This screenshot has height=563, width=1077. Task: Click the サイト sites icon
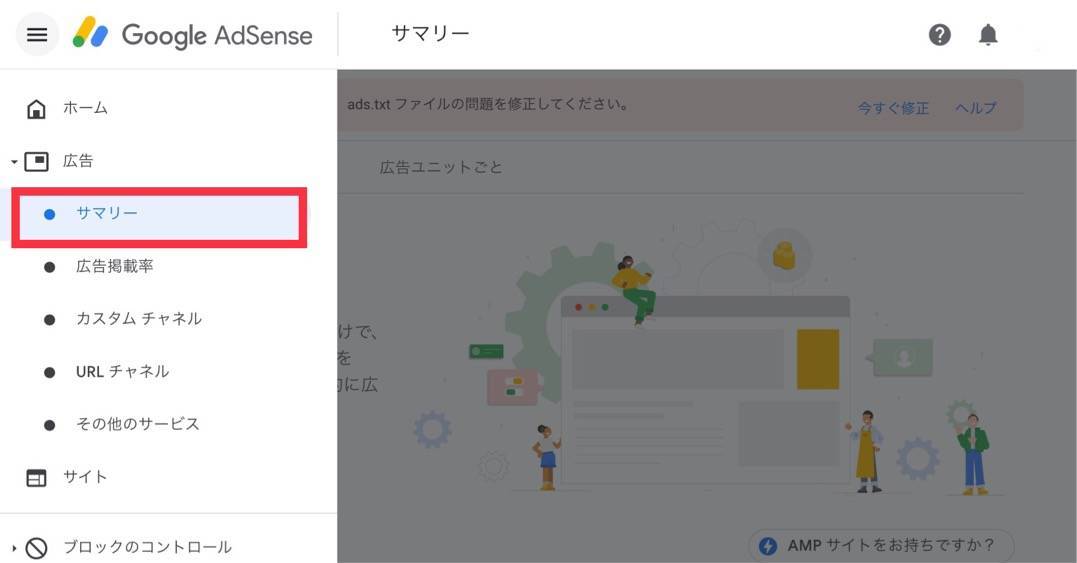pyautogui.click(x=36, y=477)
